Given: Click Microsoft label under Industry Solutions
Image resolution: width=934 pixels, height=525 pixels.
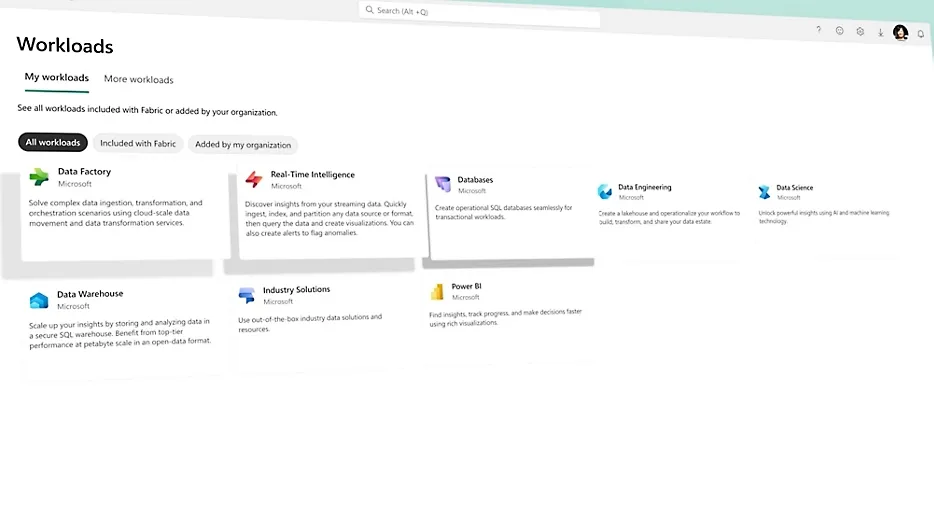Looking at the screenshot, I should pos(278,302).
